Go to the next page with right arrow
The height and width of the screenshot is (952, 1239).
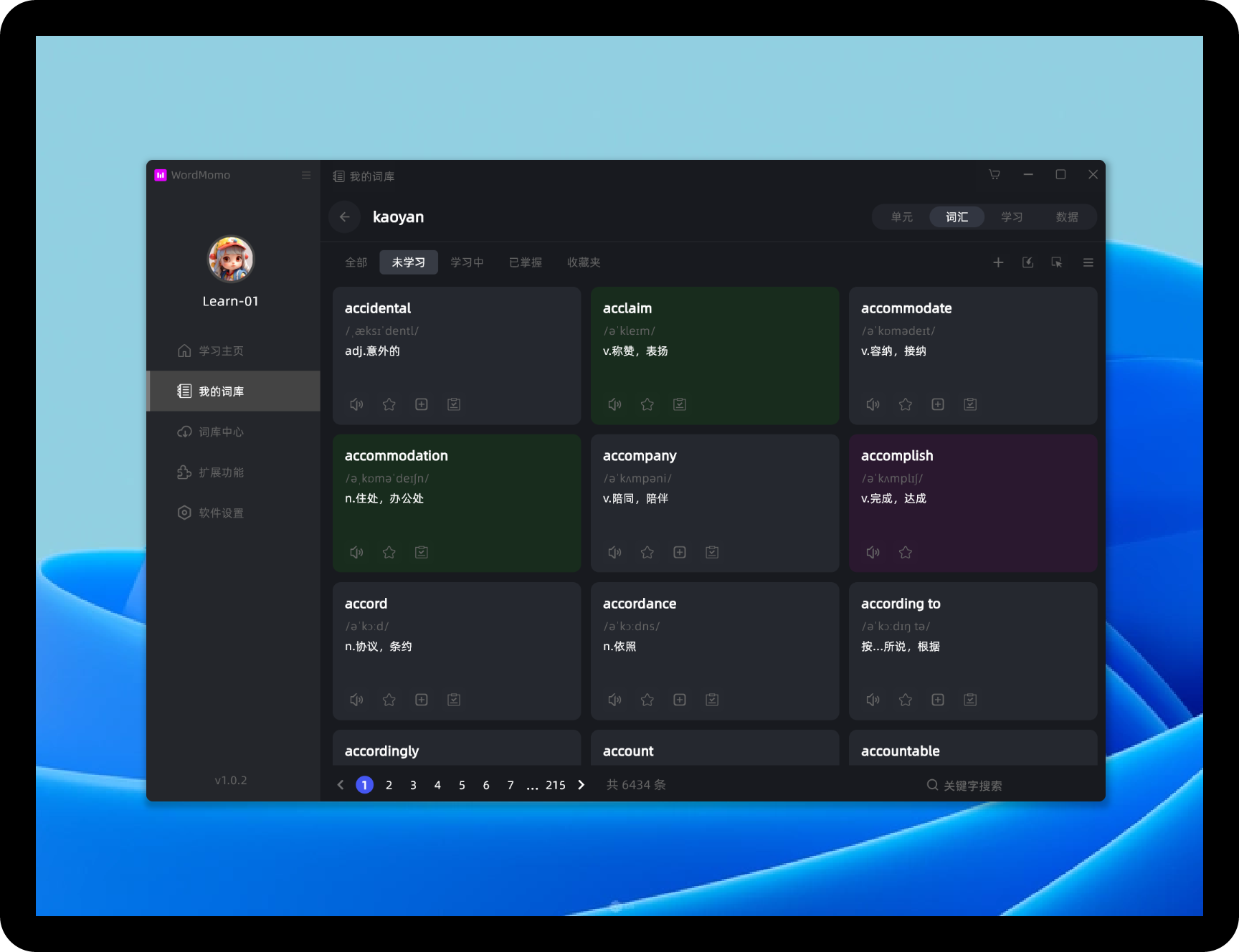581,785
